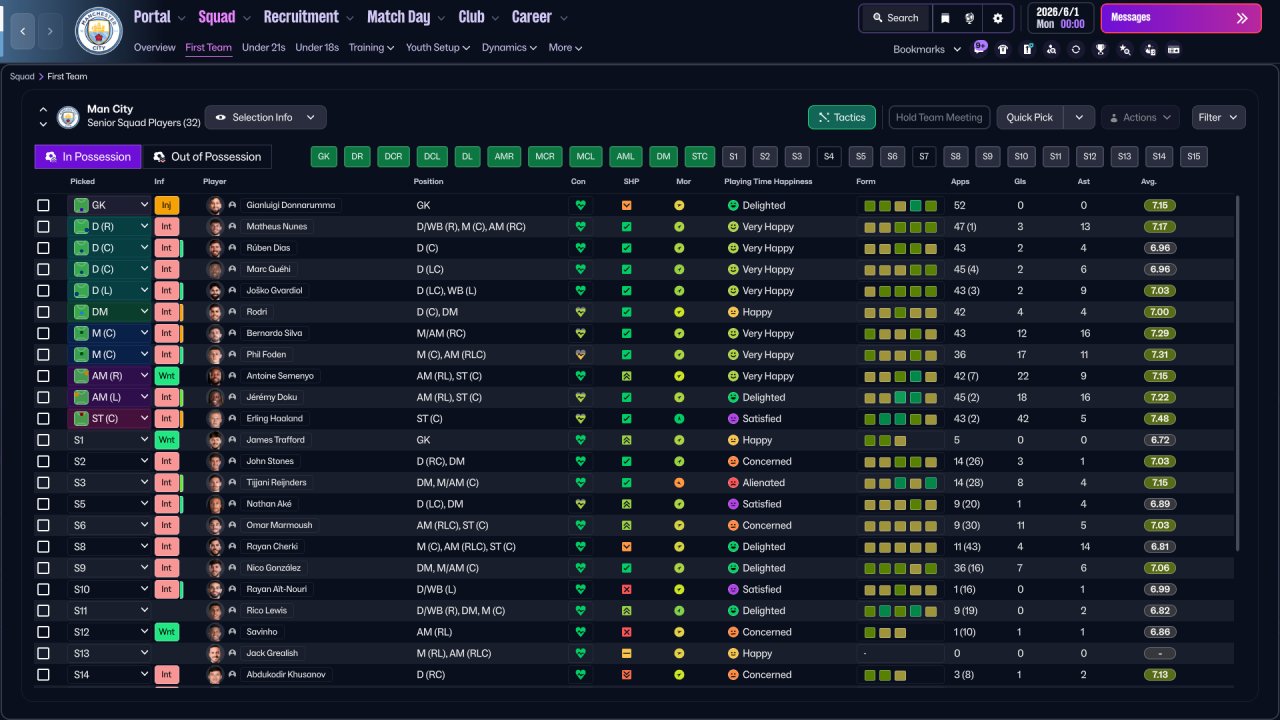Click Bernardo Silva's 7.29 average rating pill
This screenshot has width=1280, height=720.
pos(1160,333)
